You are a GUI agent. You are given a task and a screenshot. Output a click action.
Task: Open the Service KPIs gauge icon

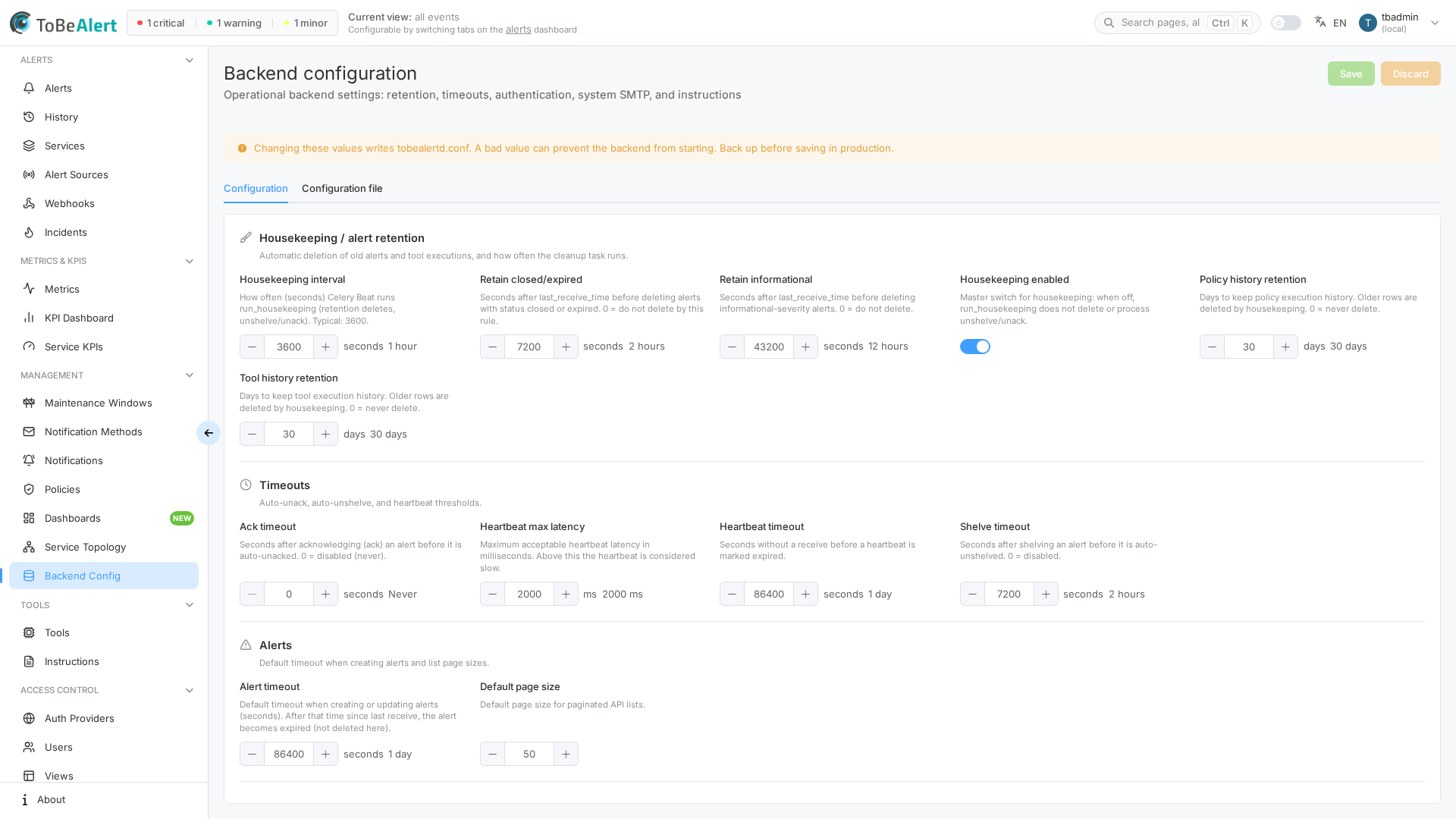coord(29,347)
